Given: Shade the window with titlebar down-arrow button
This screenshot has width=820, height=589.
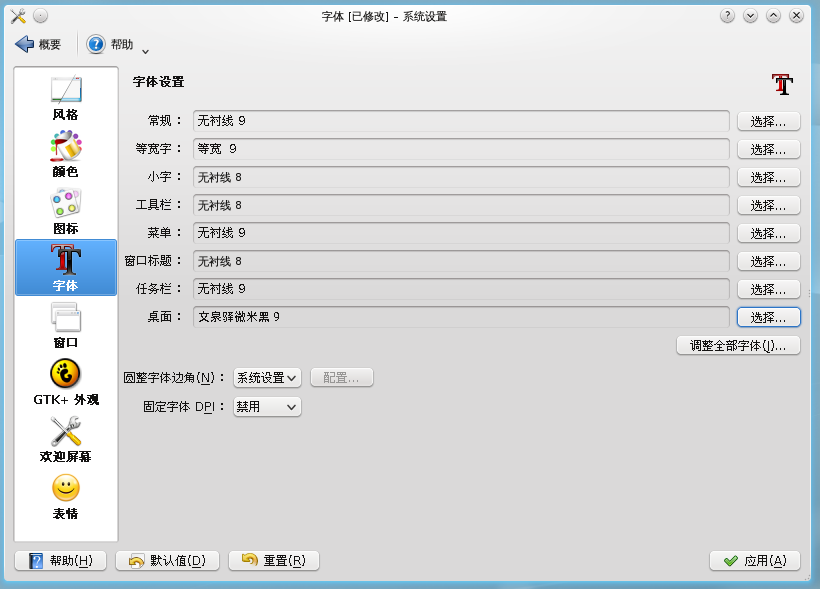Looking at the screenshot, I should click(x=750, y=16).
